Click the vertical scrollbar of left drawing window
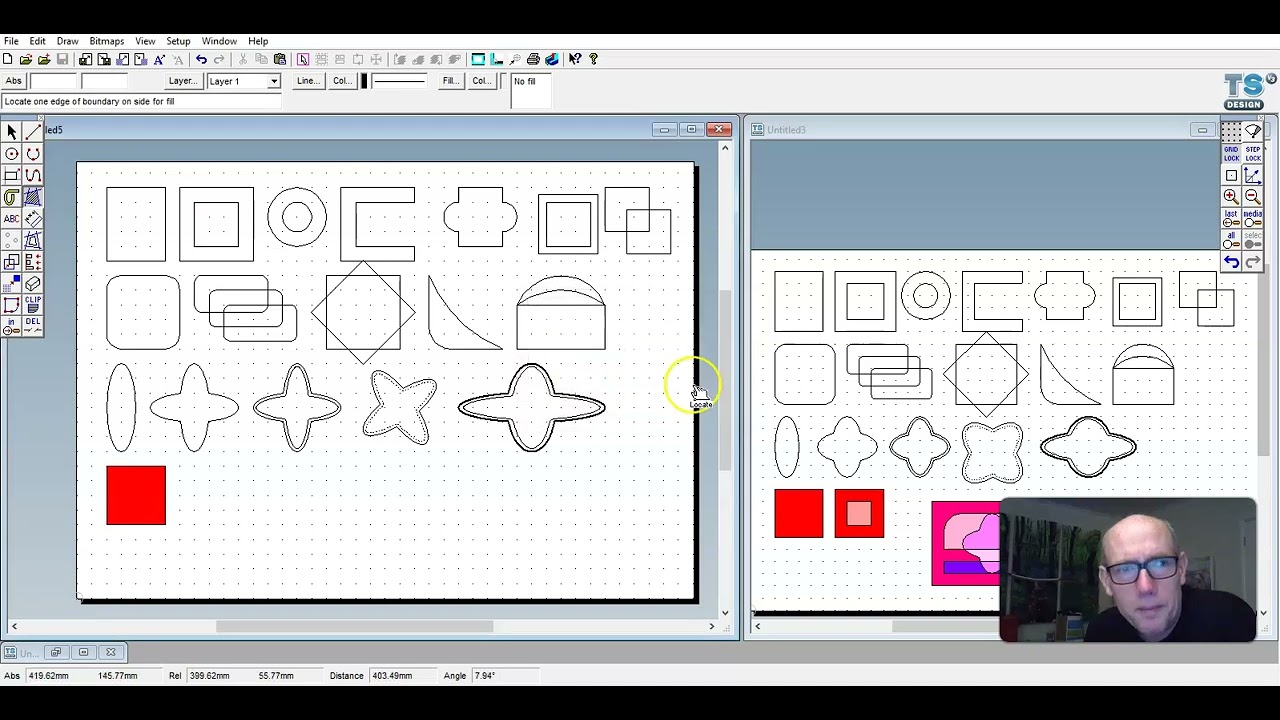Image resolution: width=1280 pixels, height=720 pixels. pos(725,378)
